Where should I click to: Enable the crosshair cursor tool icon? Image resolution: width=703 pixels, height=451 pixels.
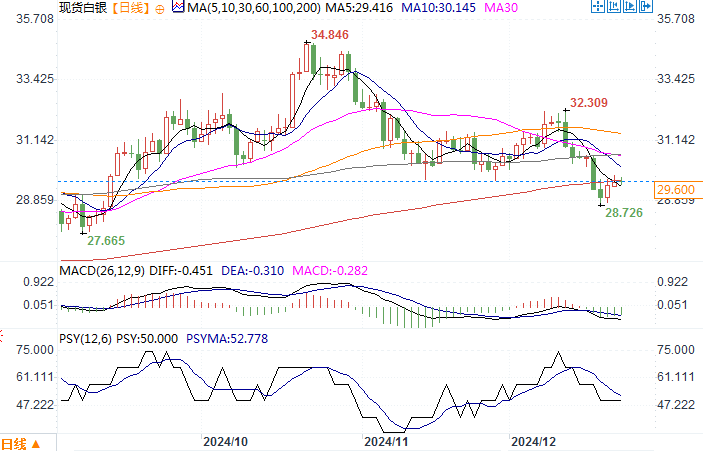coord(597,8)
